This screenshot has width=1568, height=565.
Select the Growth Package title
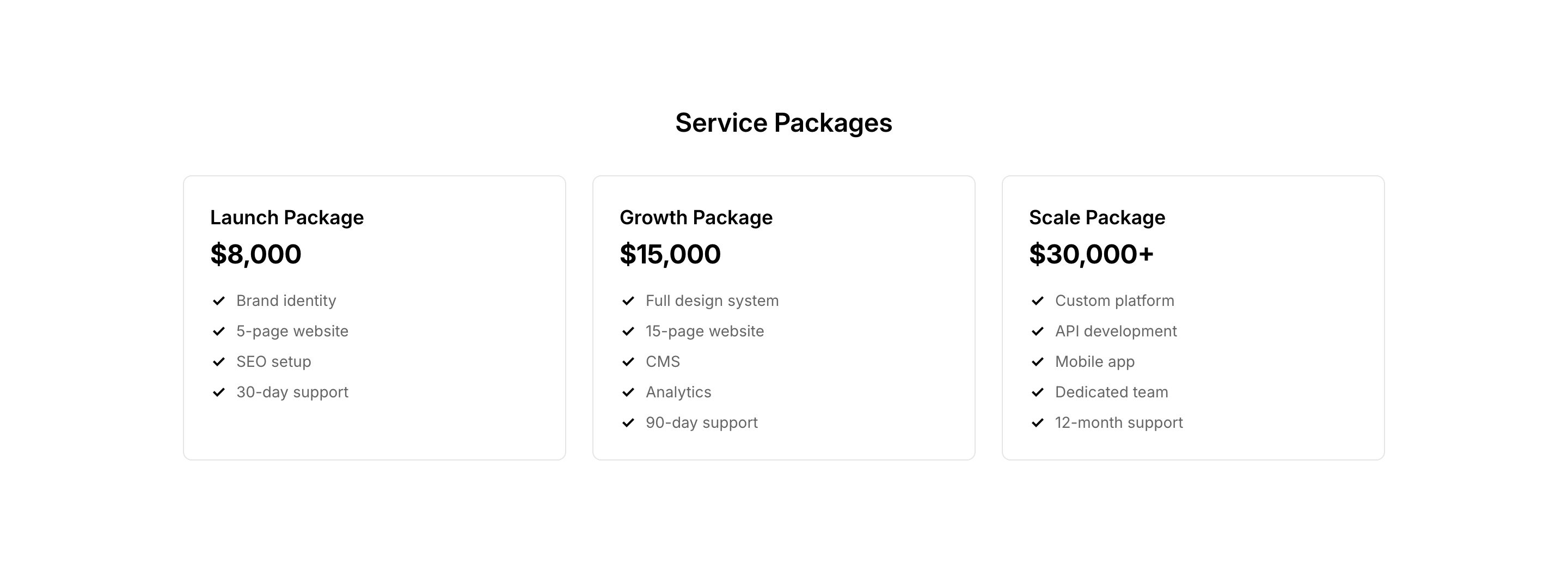pyautogui.click(x=696, y=217)
